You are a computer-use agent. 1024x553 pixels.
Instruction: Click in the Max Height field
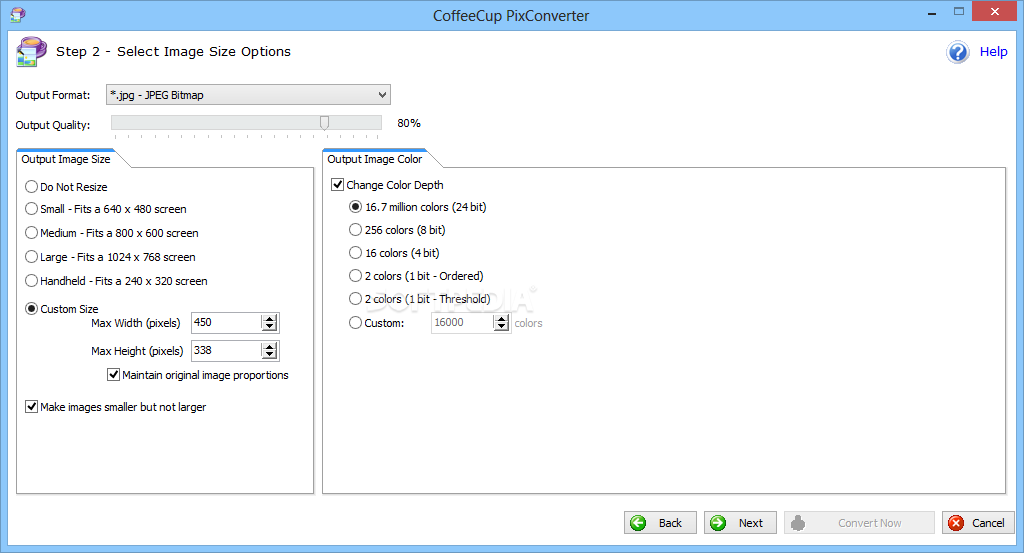point(226,351)
